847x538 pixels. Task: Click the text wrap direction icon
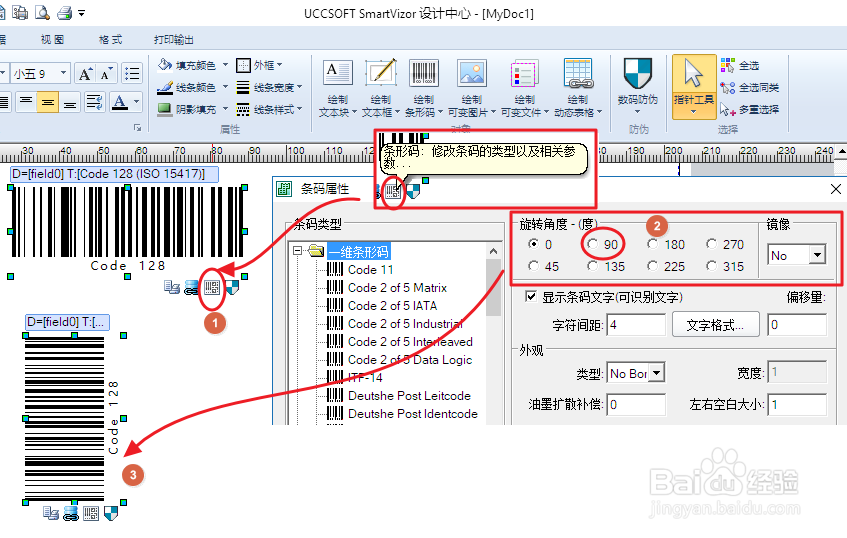pos(95,102)
